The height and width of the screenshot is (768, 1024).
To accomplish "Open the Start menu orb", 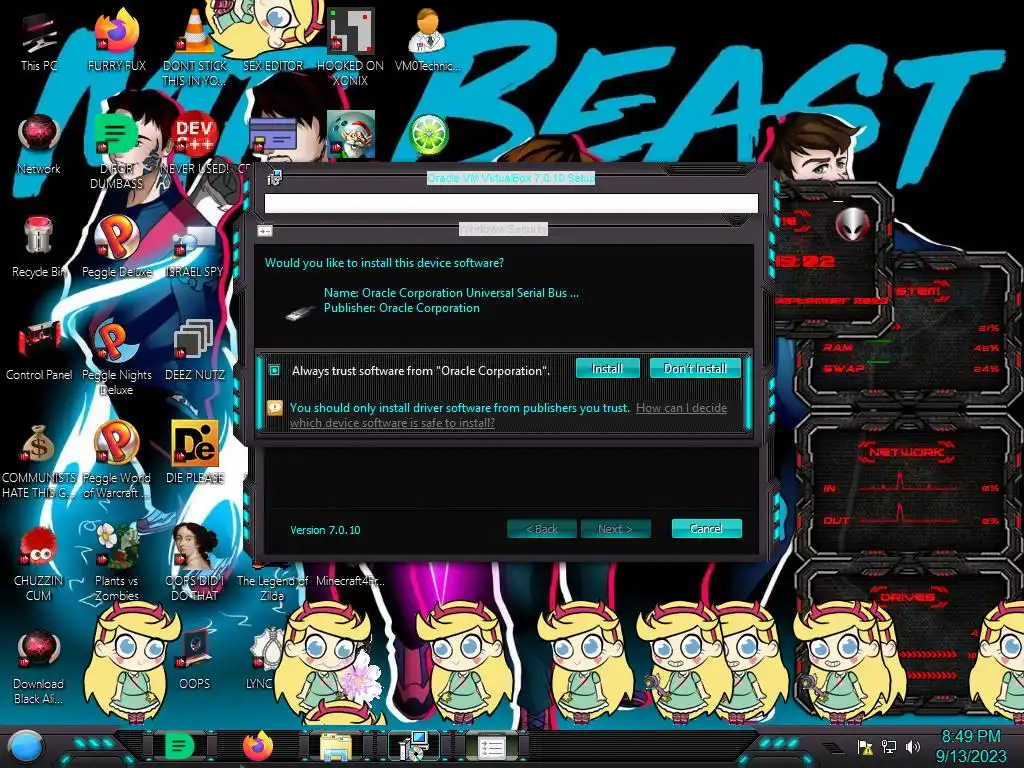I will tap(25, 746).
